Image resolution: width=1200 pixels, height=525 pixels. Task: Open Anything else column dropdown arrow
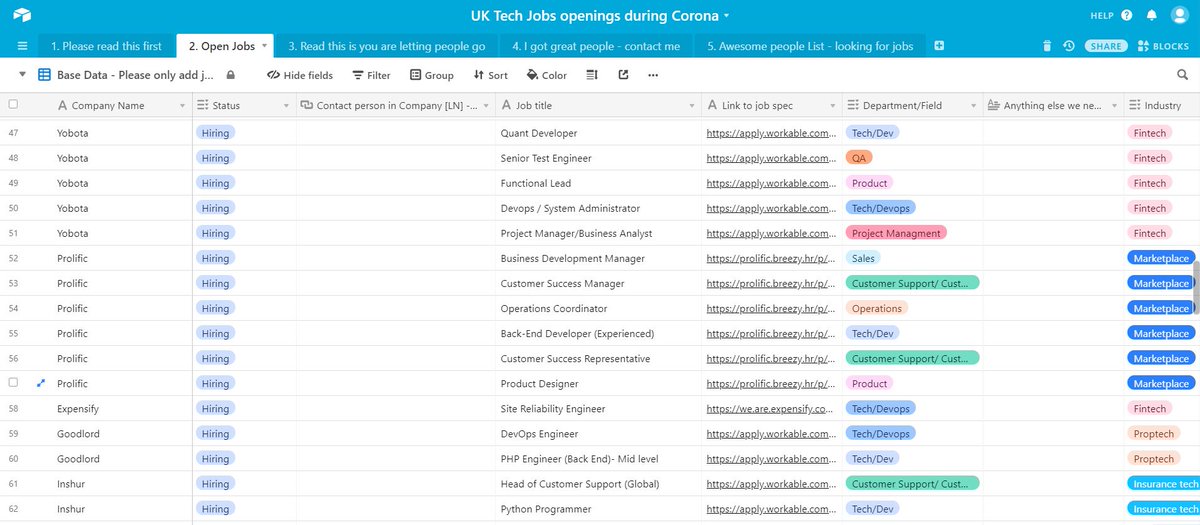tap(1114, 105)
